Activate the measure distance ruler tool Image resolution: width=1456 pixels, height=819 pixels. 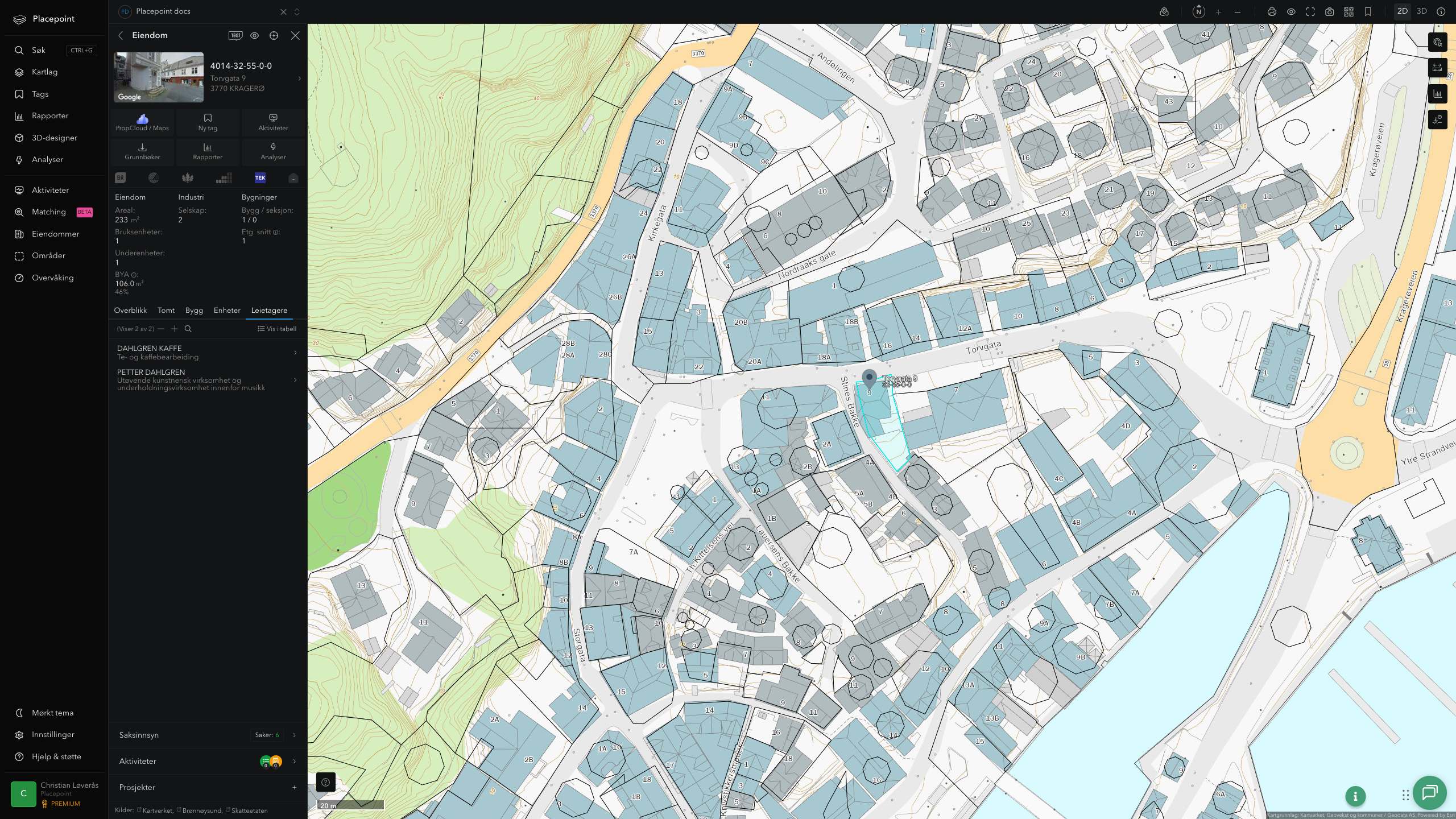click(1438, 68)
